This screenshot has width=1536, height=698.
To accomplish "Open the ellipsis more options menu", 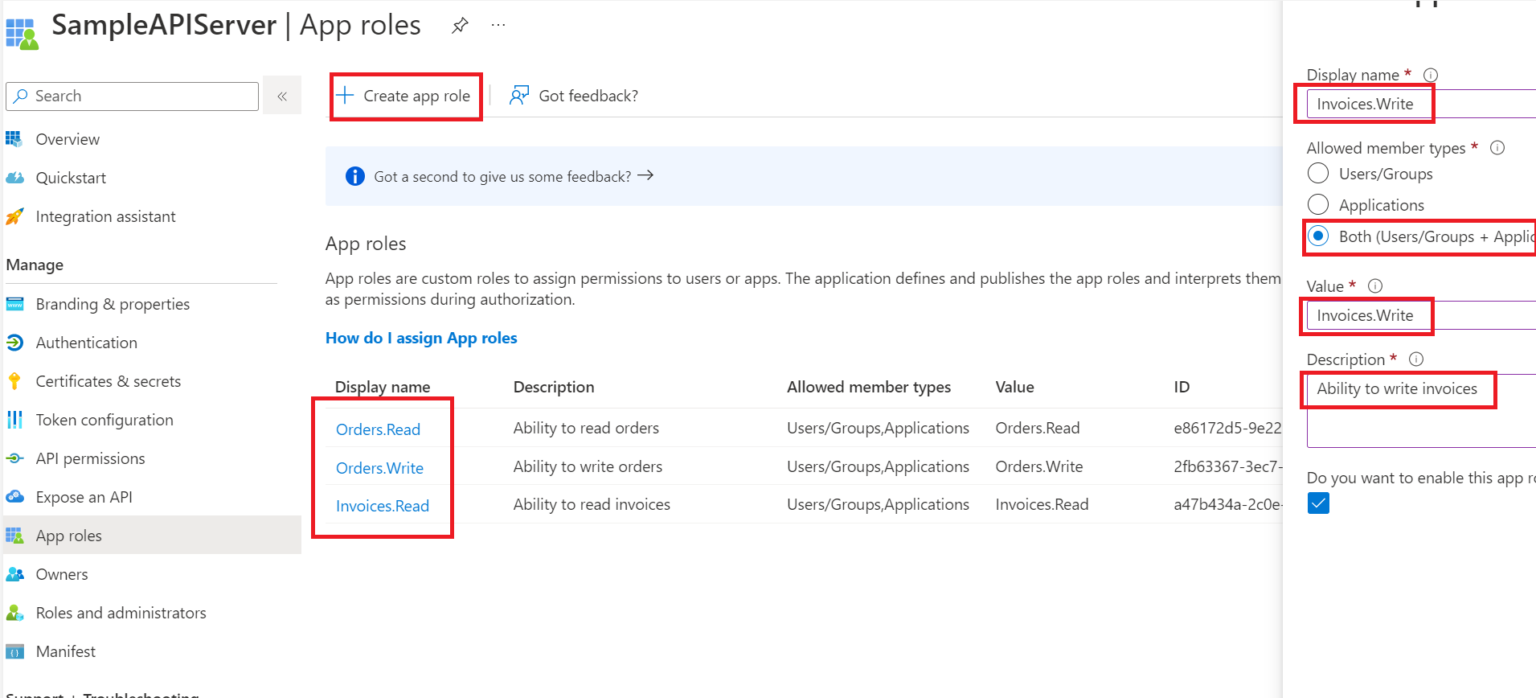I will point(498,26).
